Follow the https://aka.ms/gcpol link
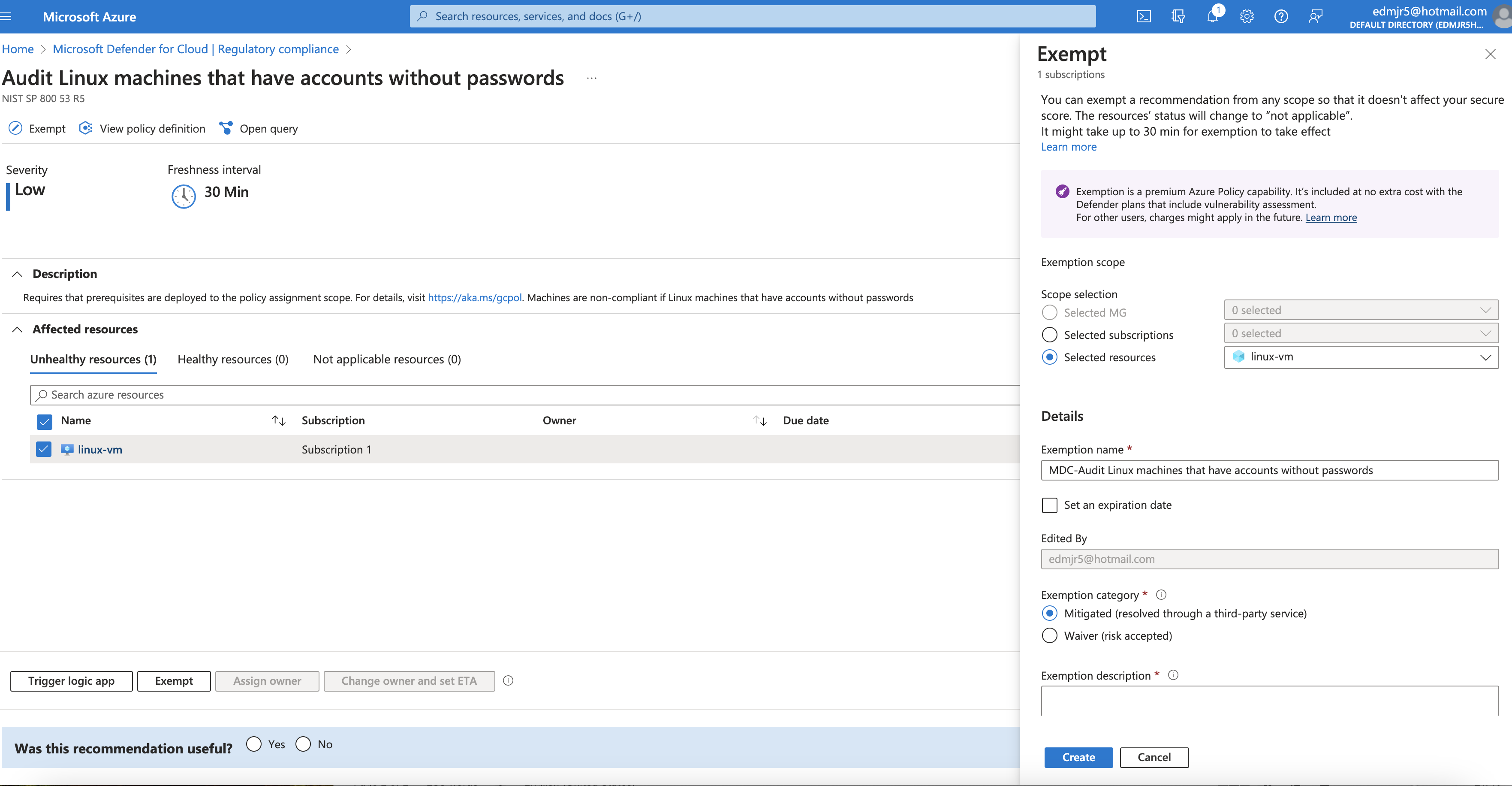 coord(474,297)
